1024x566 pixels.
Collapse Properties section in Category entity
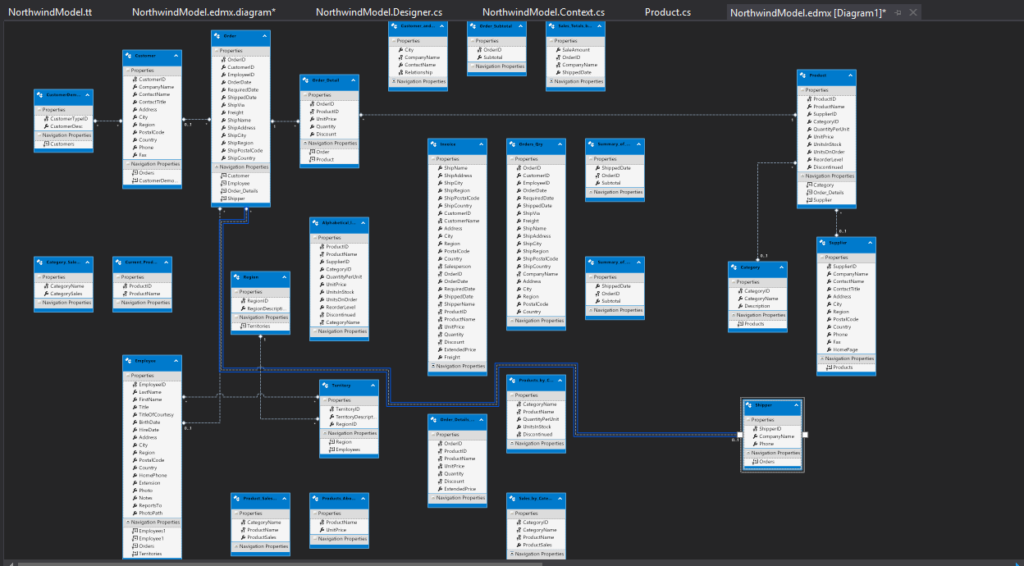[733, 282]
